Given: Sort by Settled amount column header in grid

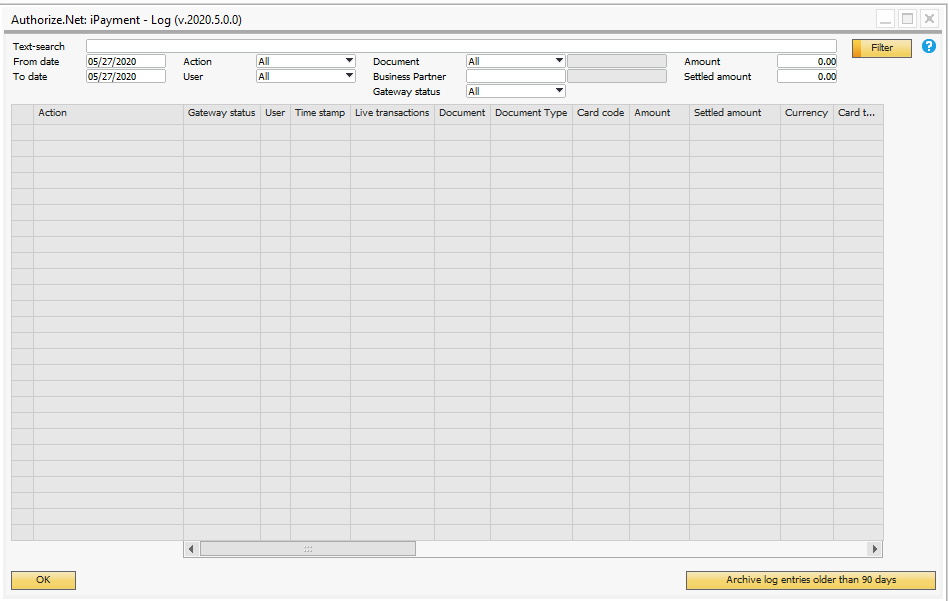Looking at the screenshot, I should [735, 113].
